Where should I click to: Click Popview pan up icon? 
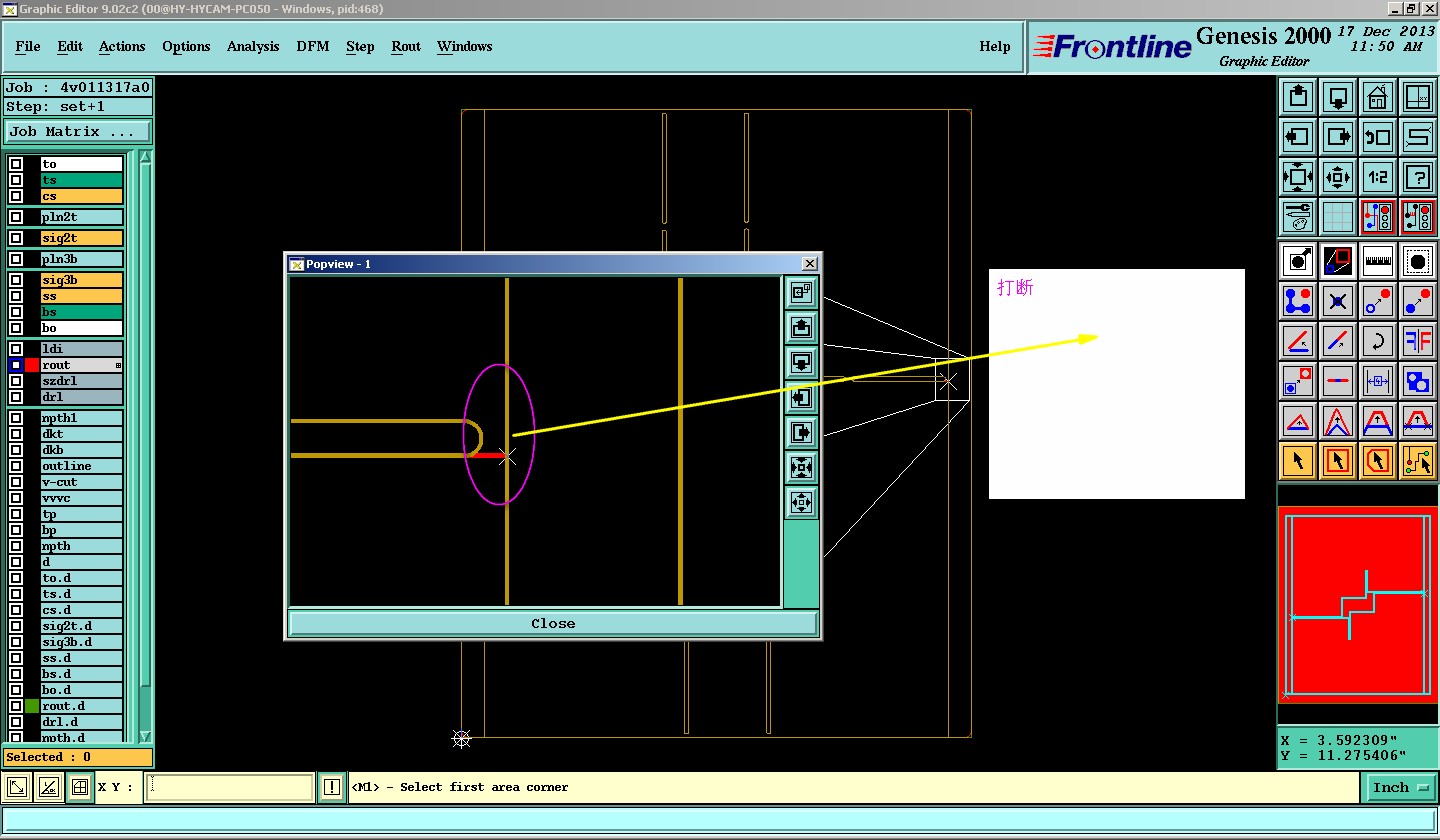801,327
